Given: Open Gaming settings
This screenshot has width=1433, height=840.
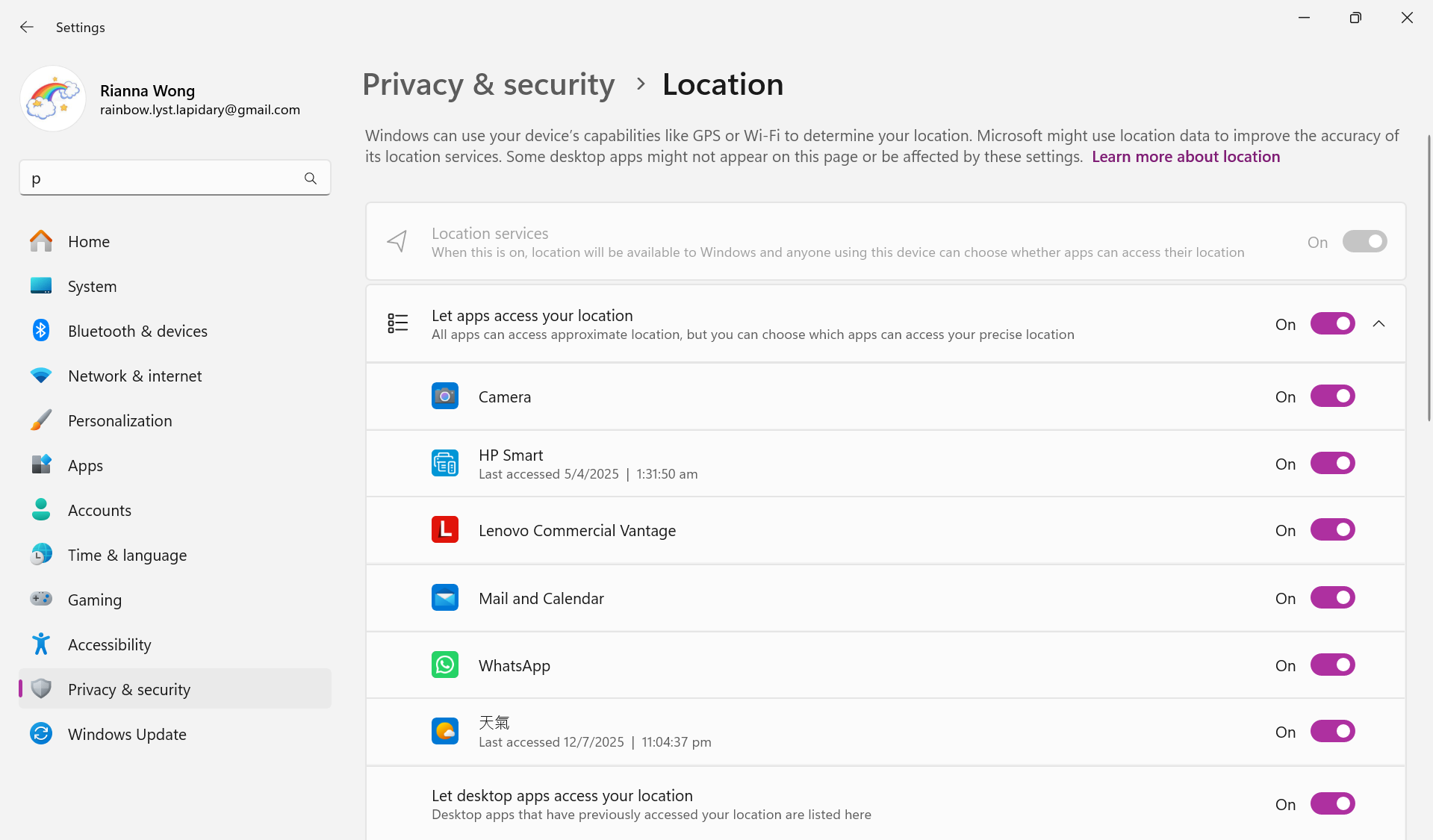Looking at the screenshot, I should coord(175,600).
